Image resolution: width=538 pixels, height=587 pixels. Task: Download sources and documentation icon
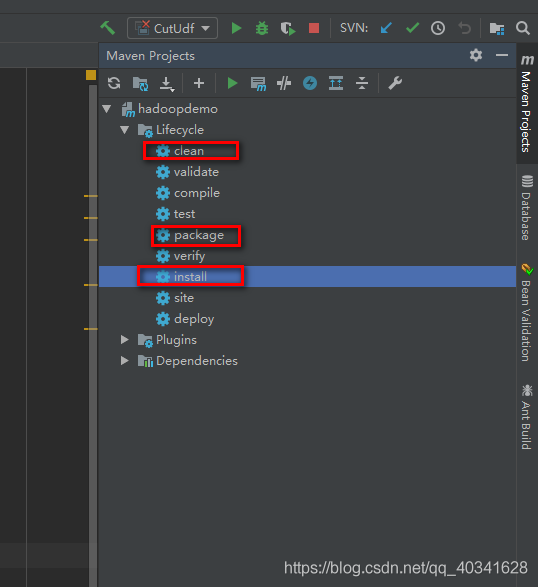(x=167, y=84)
